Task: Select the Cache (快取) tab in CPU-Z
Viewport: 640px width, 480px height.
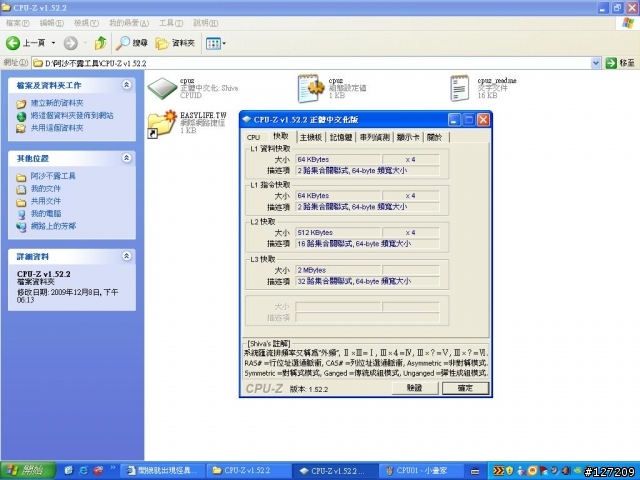Action: pos(281,136)
